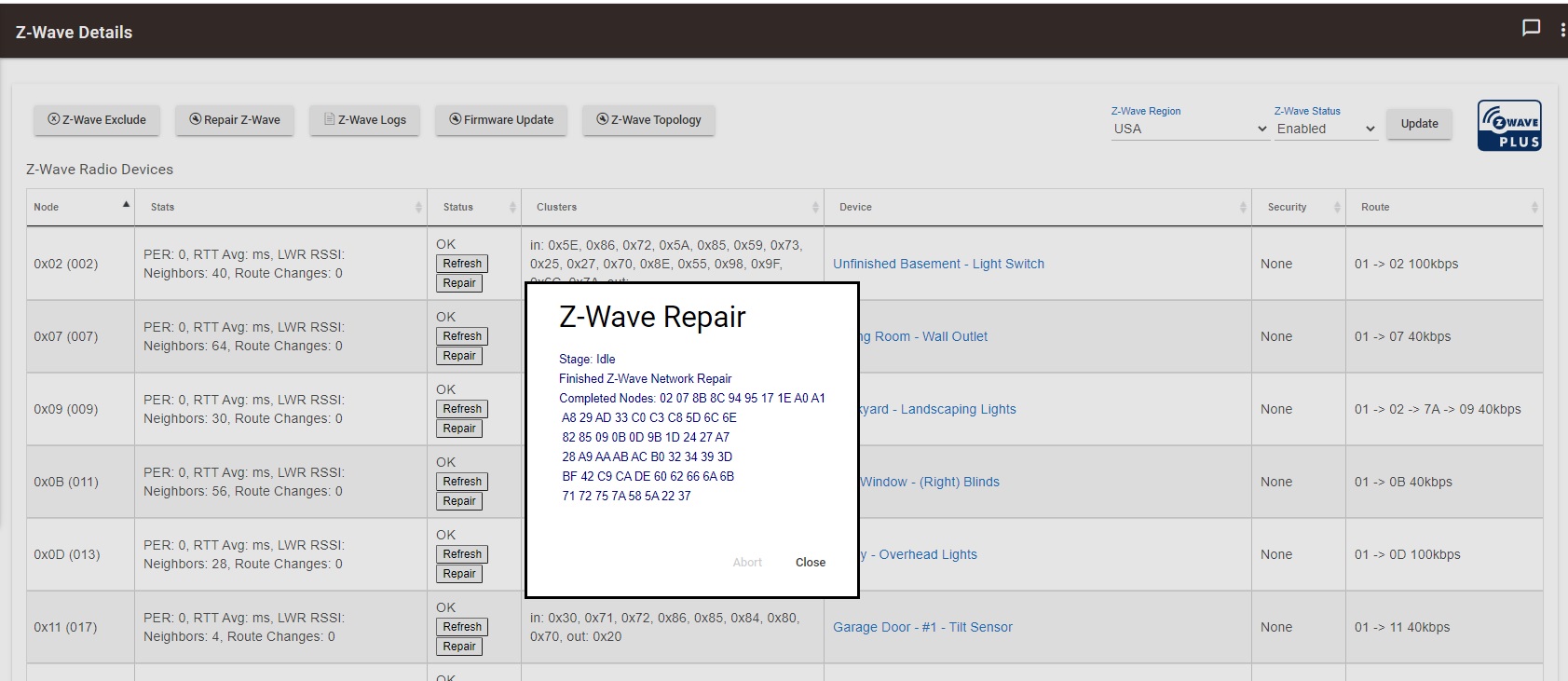Sort table by Route column

pos(1444,207)
